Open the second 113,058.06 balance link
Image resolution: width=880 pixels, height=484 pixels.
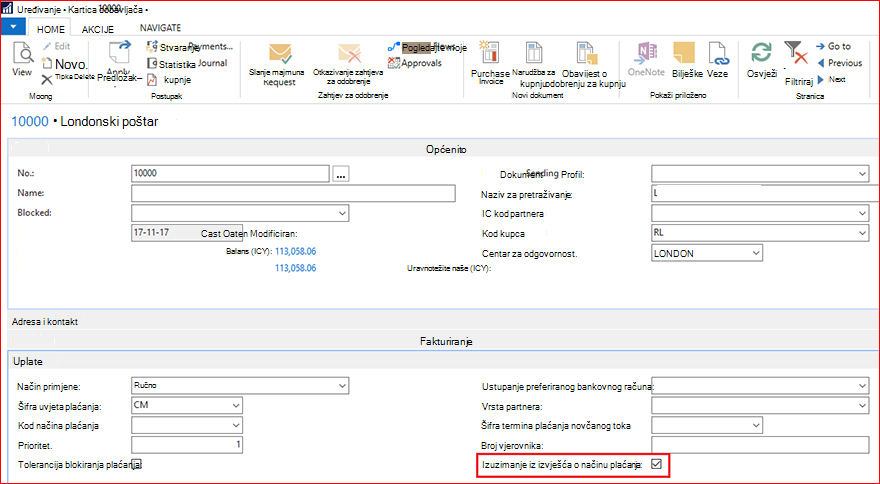(295, 268)
